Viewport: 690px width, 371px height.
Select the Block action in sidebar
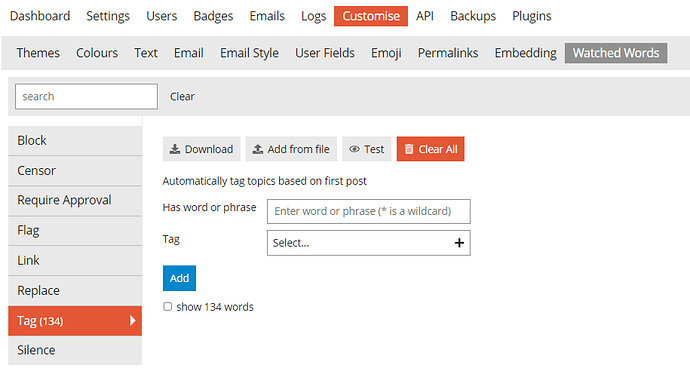[x=75, y=140]
